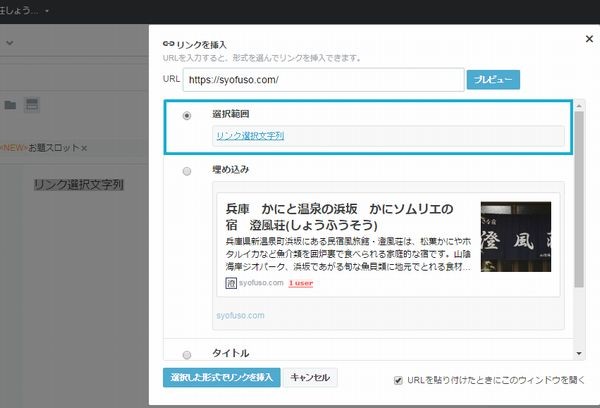Select the 選択範囲 radio option
This screenshot has width=600, height=408.
coord(187,115)
